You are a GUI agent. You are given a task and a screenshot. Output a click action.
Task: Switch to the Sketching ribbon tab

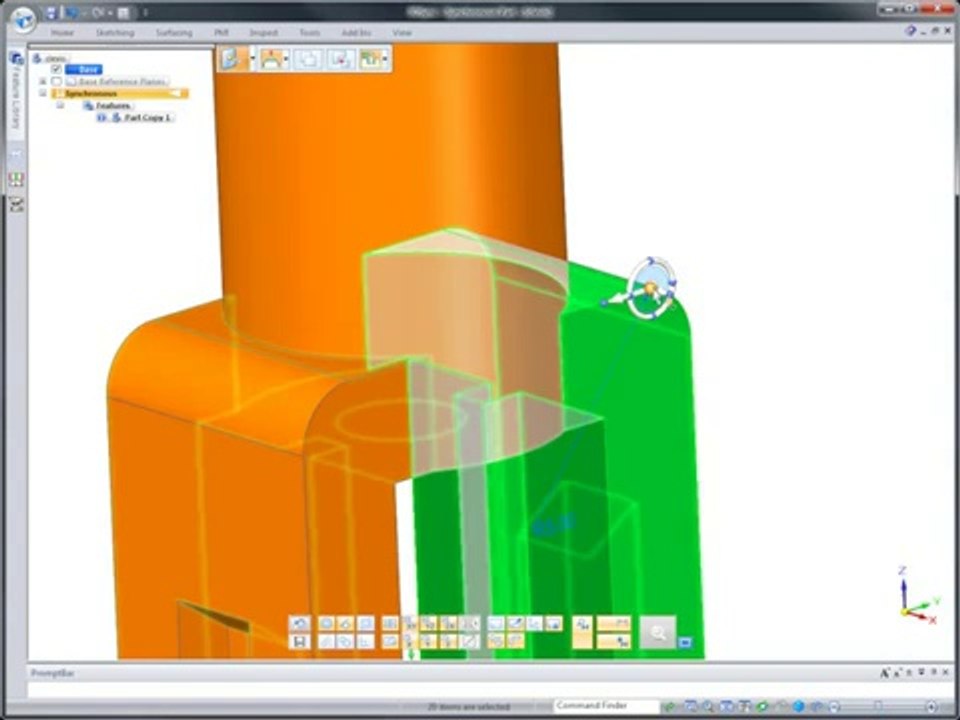[115, 32]
